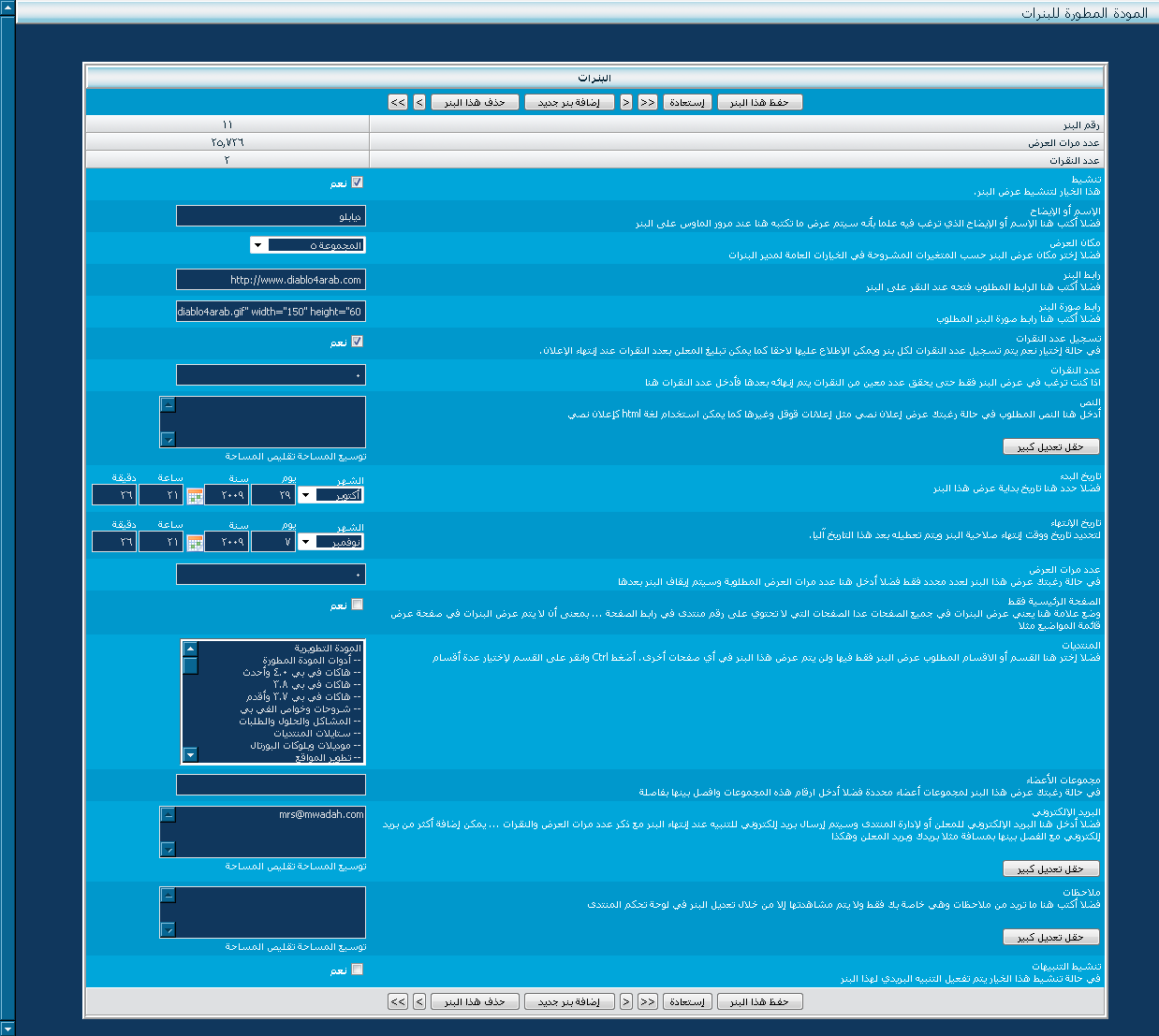Image resolution: width=1159 pixels, height=1036 pixels.
Task: Open the display location dropdown (المجموعة ٥)
Action: (308, 245)
